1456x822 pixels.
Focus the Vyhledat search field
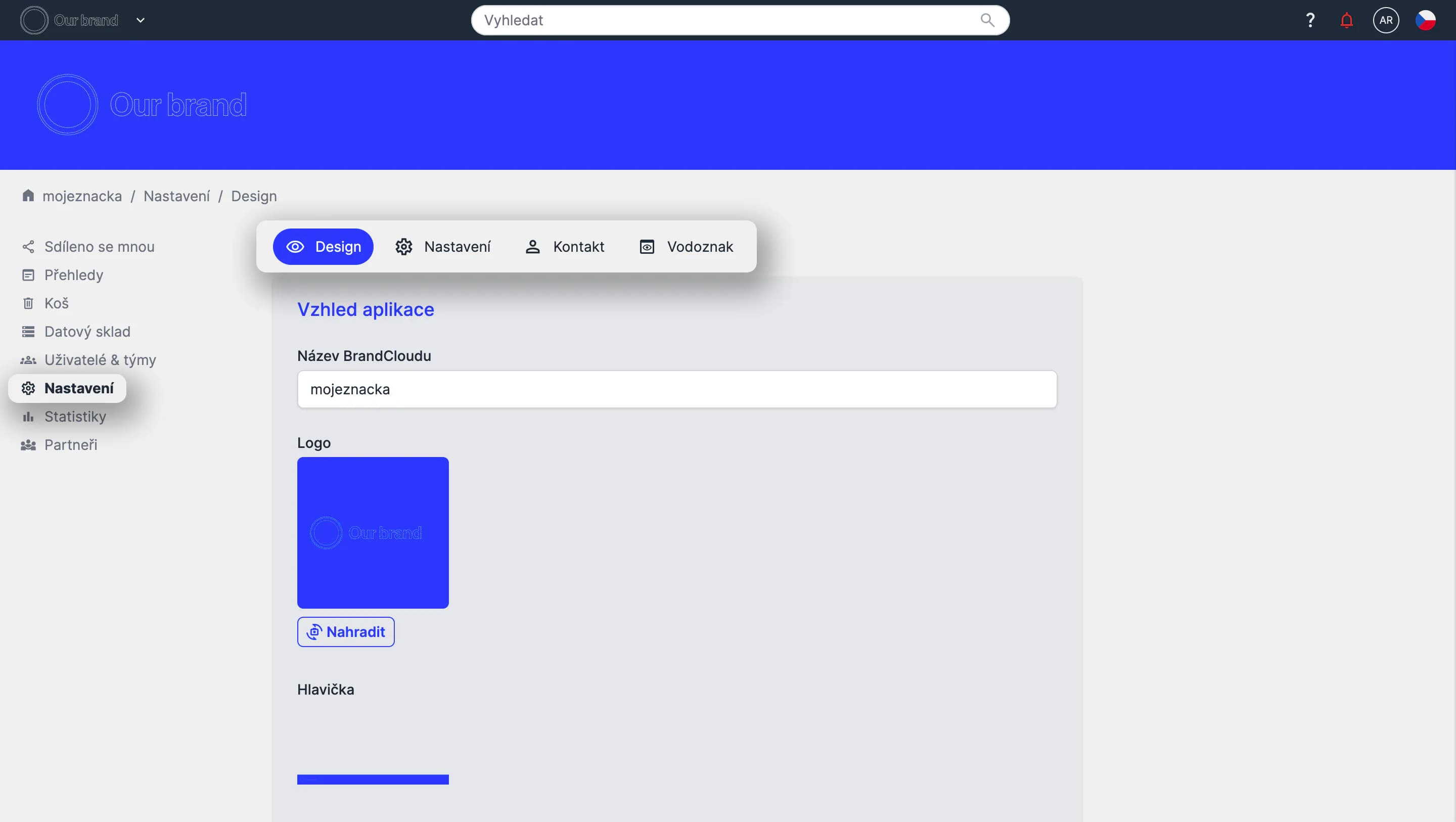723,20
